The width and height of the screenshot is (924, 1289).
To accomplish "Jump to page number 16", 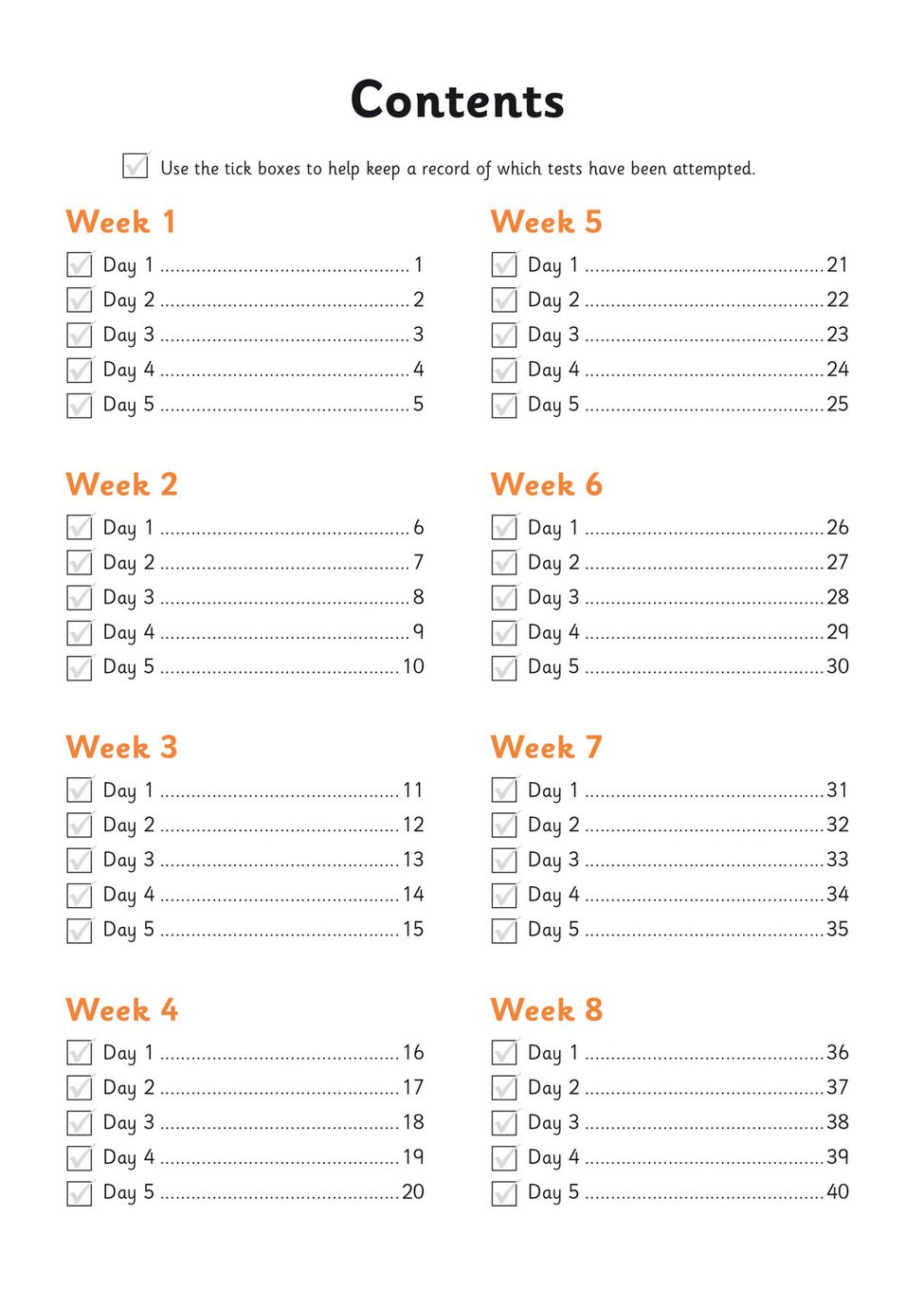I will 413,1053.
